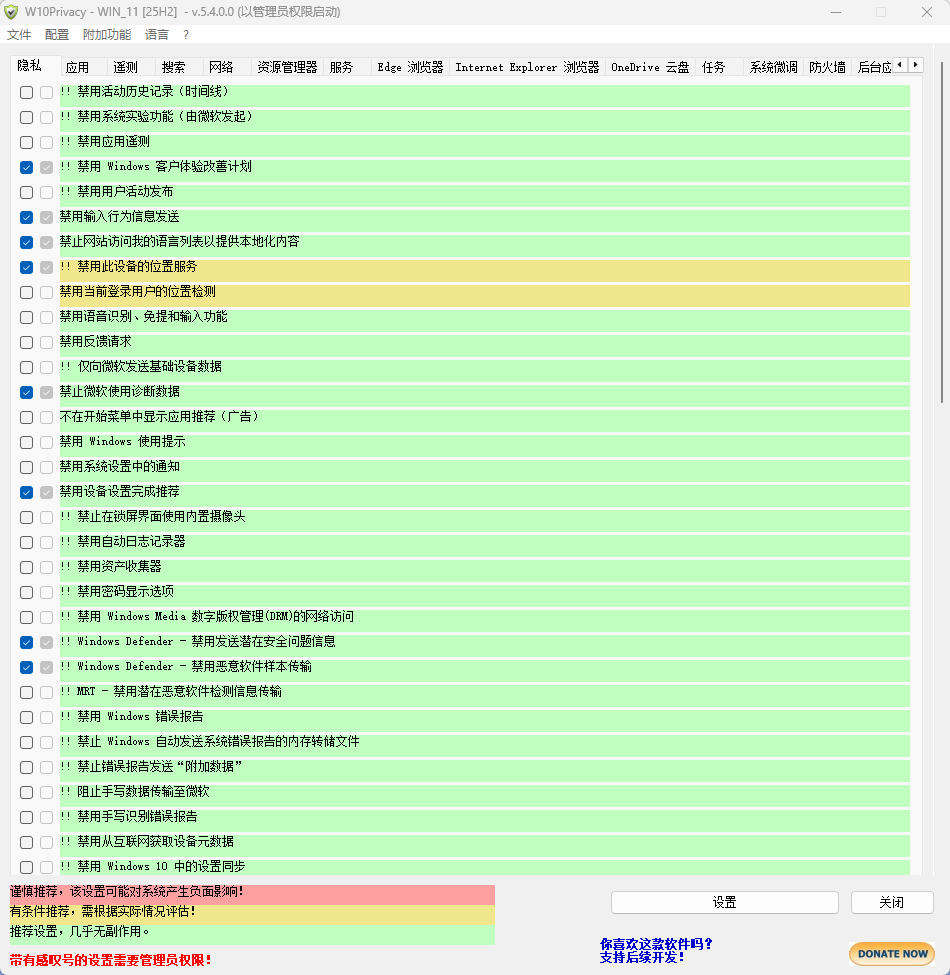Check 禁用系统设置中的通知
Image resolution: width=950 pixels, height=975 pixels.
[26, 467]
